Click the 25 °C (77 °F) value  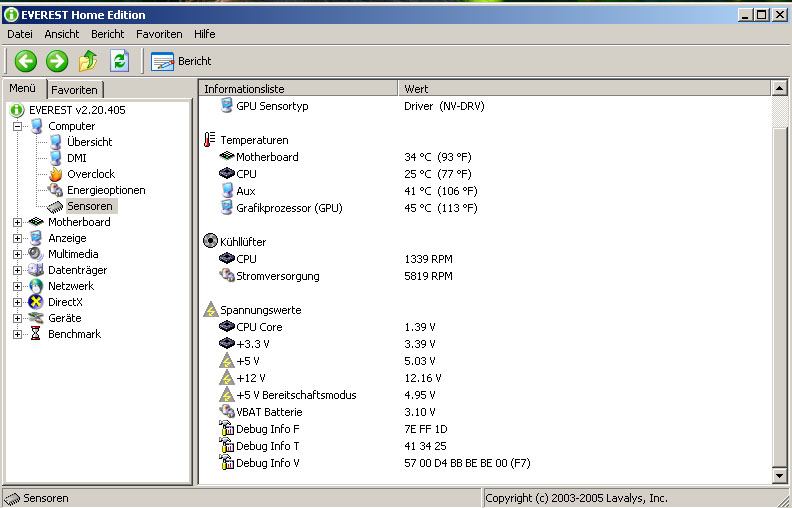point(438,174)
